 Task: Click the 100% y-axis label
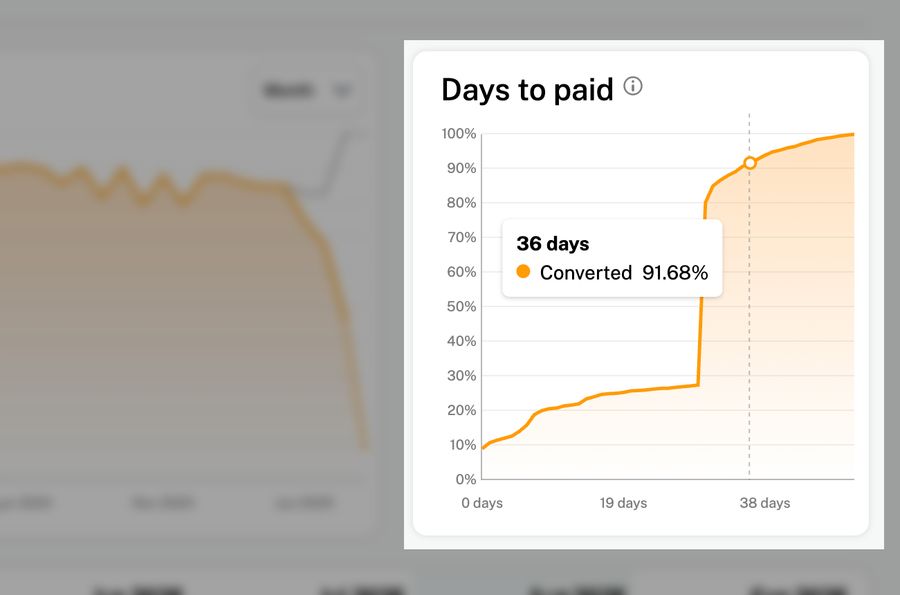point(458,134)
